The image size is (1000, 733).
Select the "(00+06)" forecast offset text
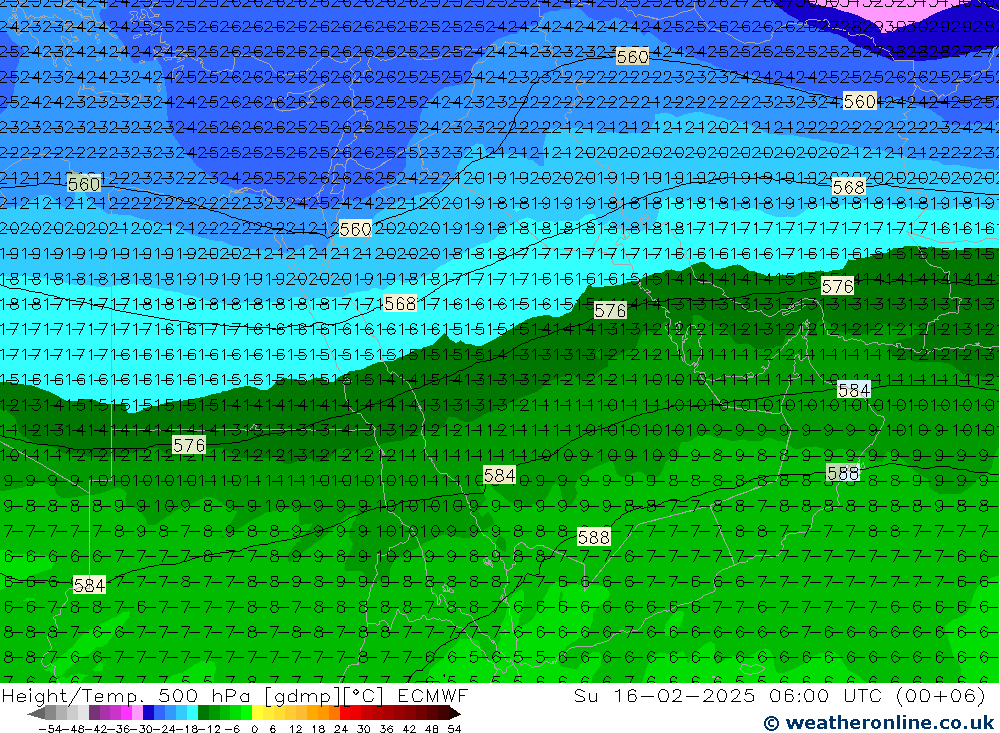941,695
